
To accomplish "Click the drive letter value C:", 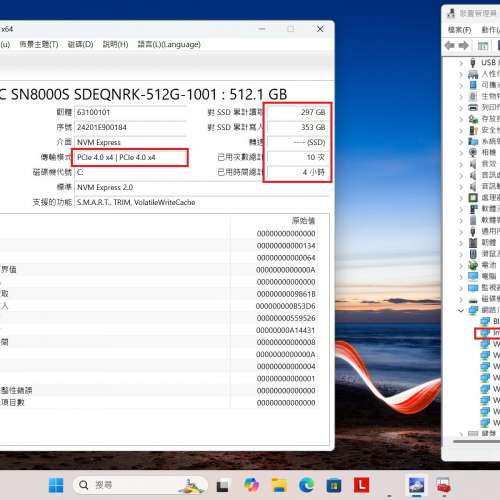I will [80, 172].
